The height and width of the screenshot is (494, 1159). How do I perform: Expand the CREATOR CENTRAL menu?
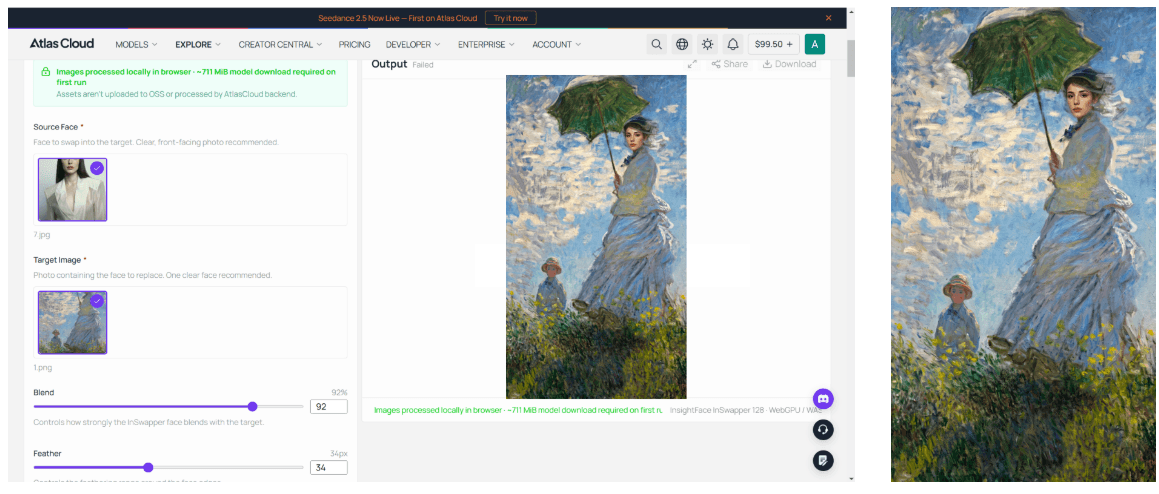coord(280,44)
